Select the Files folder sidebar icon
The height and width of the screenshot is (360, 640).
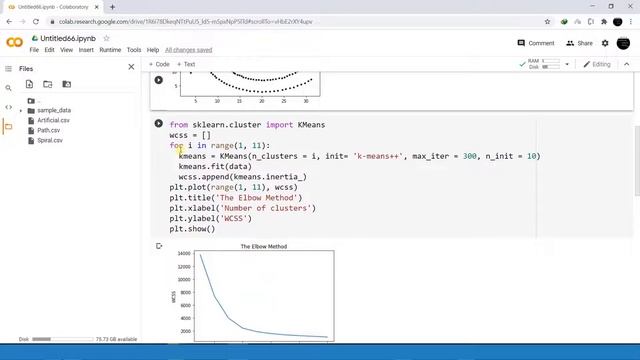coord(8,127)
